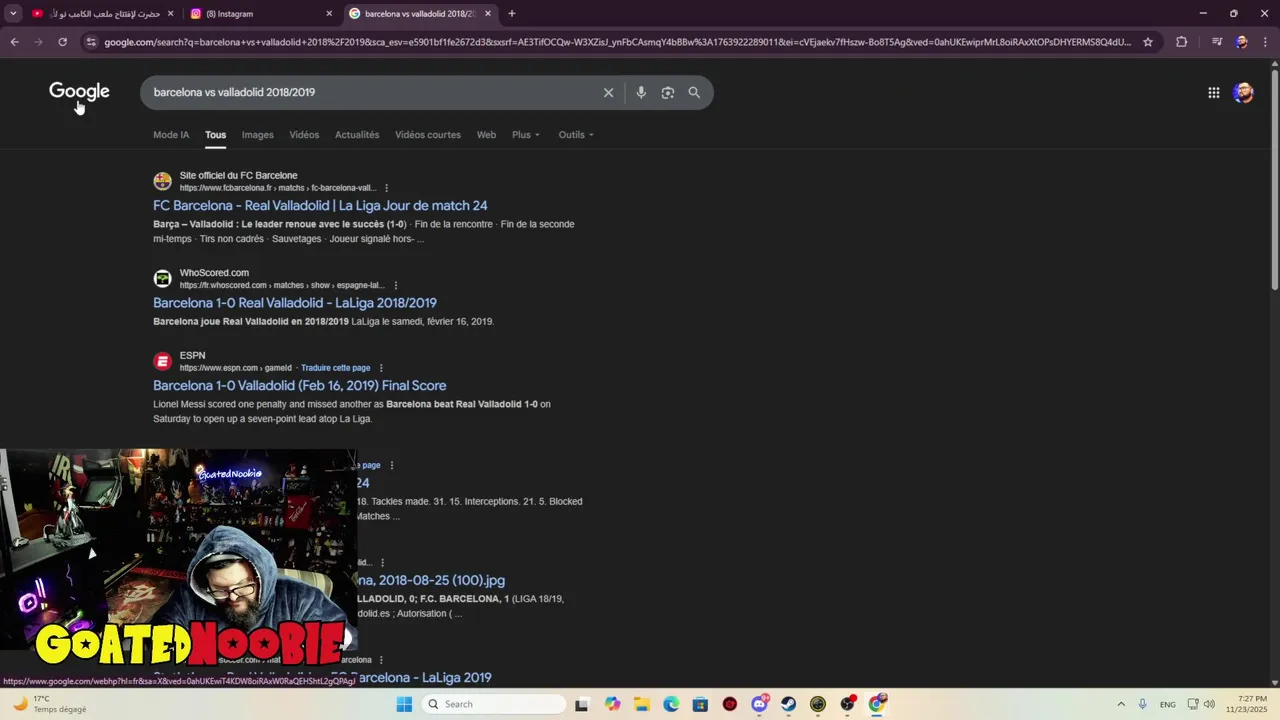The image size is (1280, 720).
Task: Show Images results
Action: [257, 135]
